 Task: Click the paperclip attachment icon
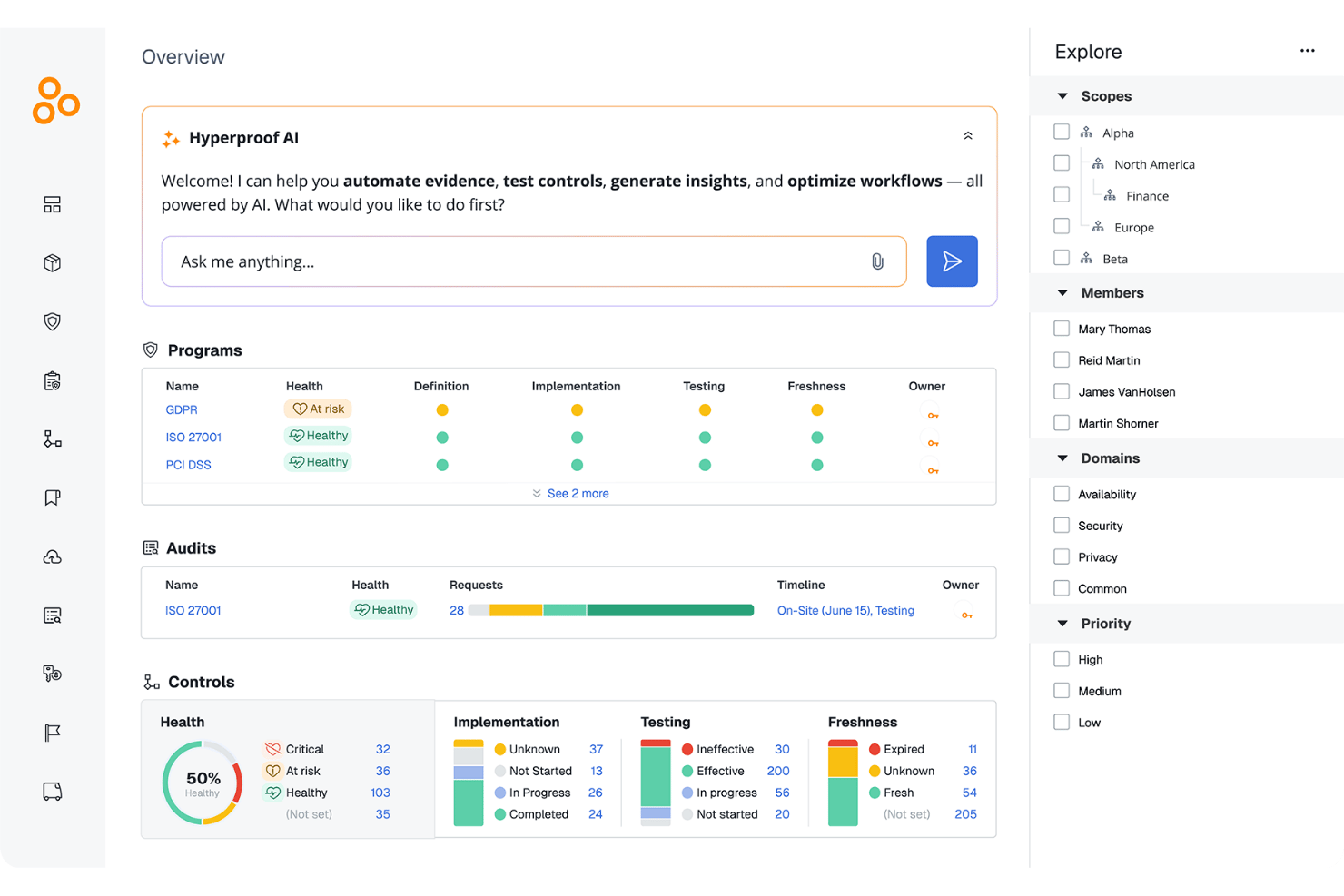(877, 261)
